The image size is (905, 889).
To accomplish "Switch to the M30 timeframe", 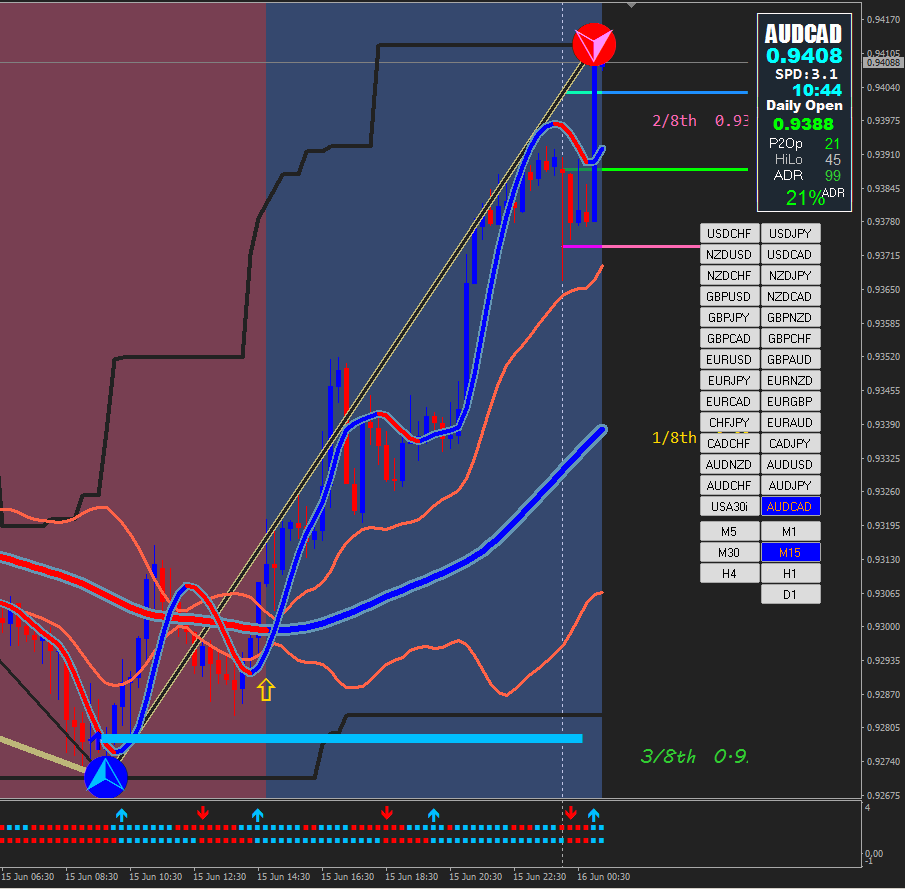I will (x=729, y=552).
